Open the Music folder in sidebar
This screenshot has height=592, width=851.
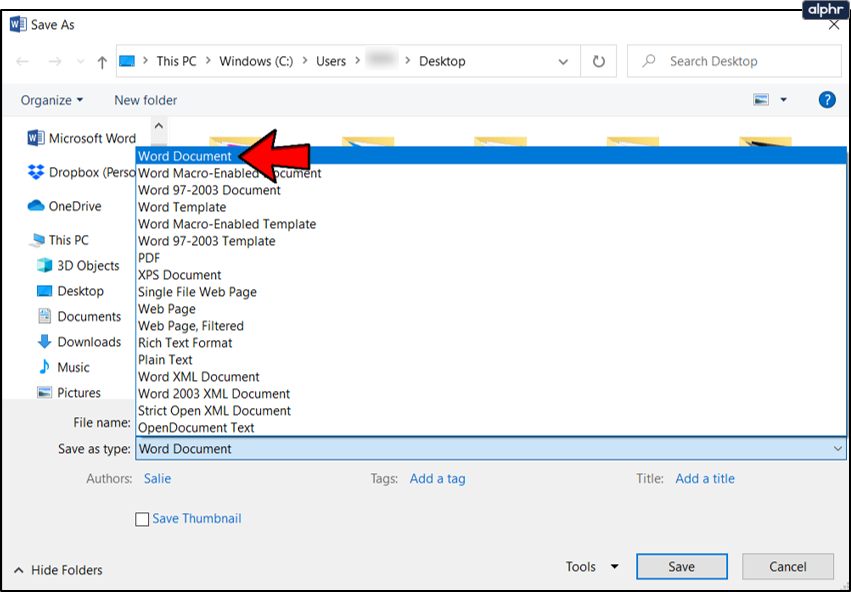(x=63, y=367)
